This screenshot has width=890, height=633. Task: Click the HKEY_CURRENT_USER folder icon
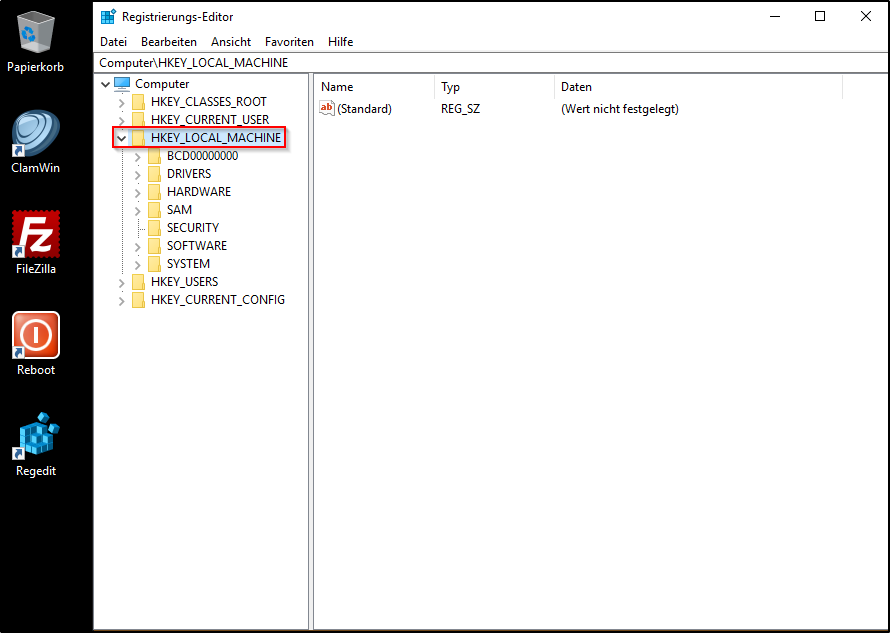tap(138, 120)
